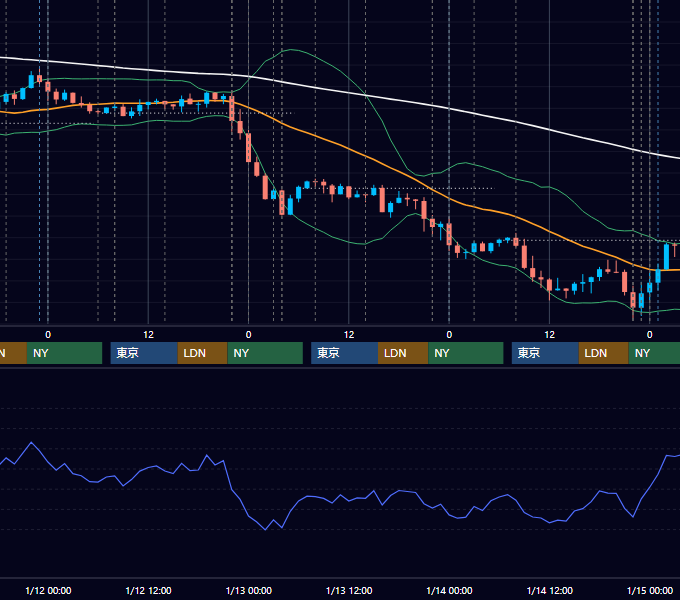
Task: Click the 1/14 00:00 time axis label
Action: click(449, 590)
